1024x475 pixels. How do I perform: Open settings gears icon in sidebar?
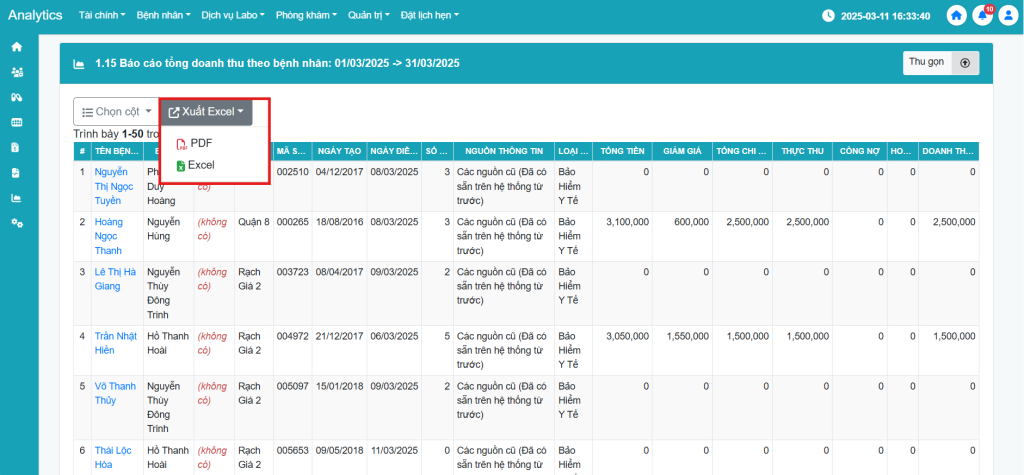16,222
